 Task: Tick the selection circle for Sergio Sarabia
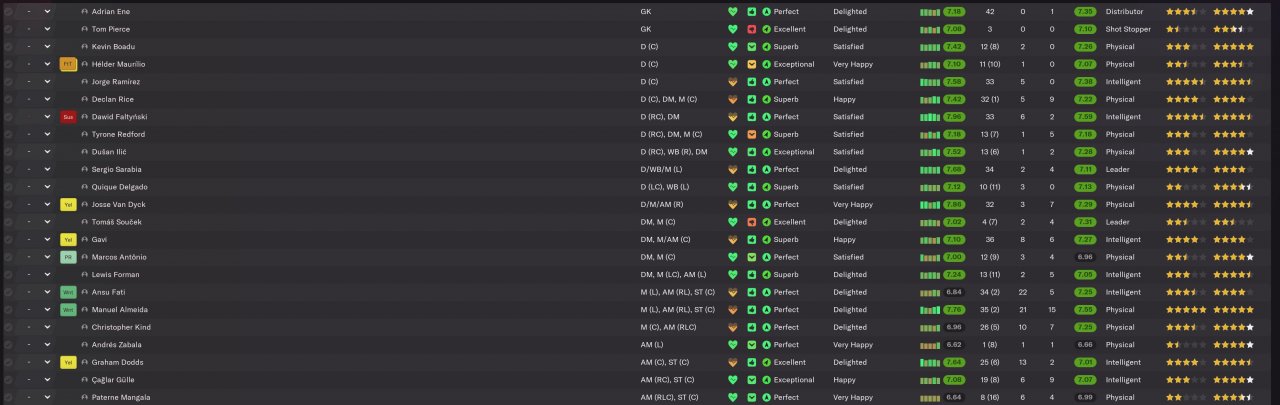[8, 169]
